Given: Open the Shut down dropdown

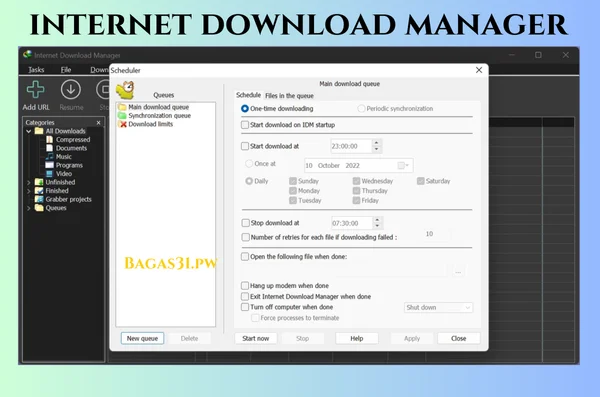Looking at the screenshot, I should [439, 307].
